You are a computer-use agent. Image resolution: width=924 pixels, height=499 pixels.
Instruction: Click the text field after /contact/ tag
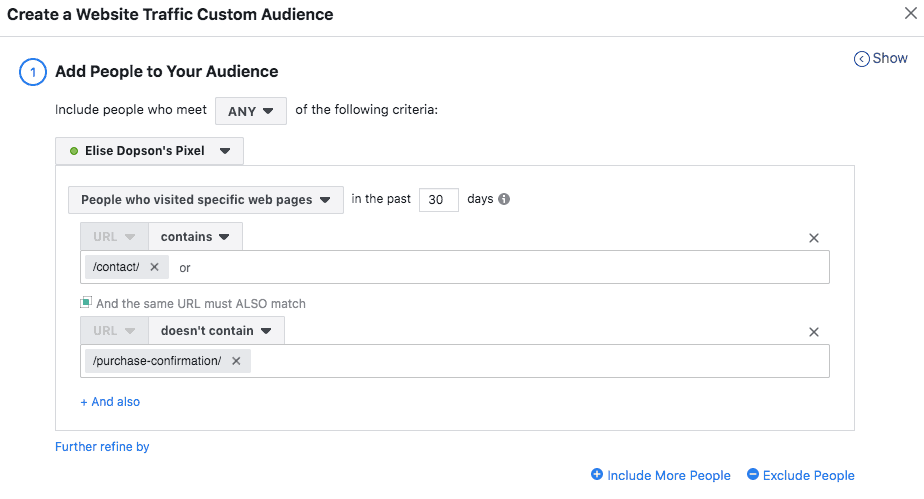(x=500, y=267)
